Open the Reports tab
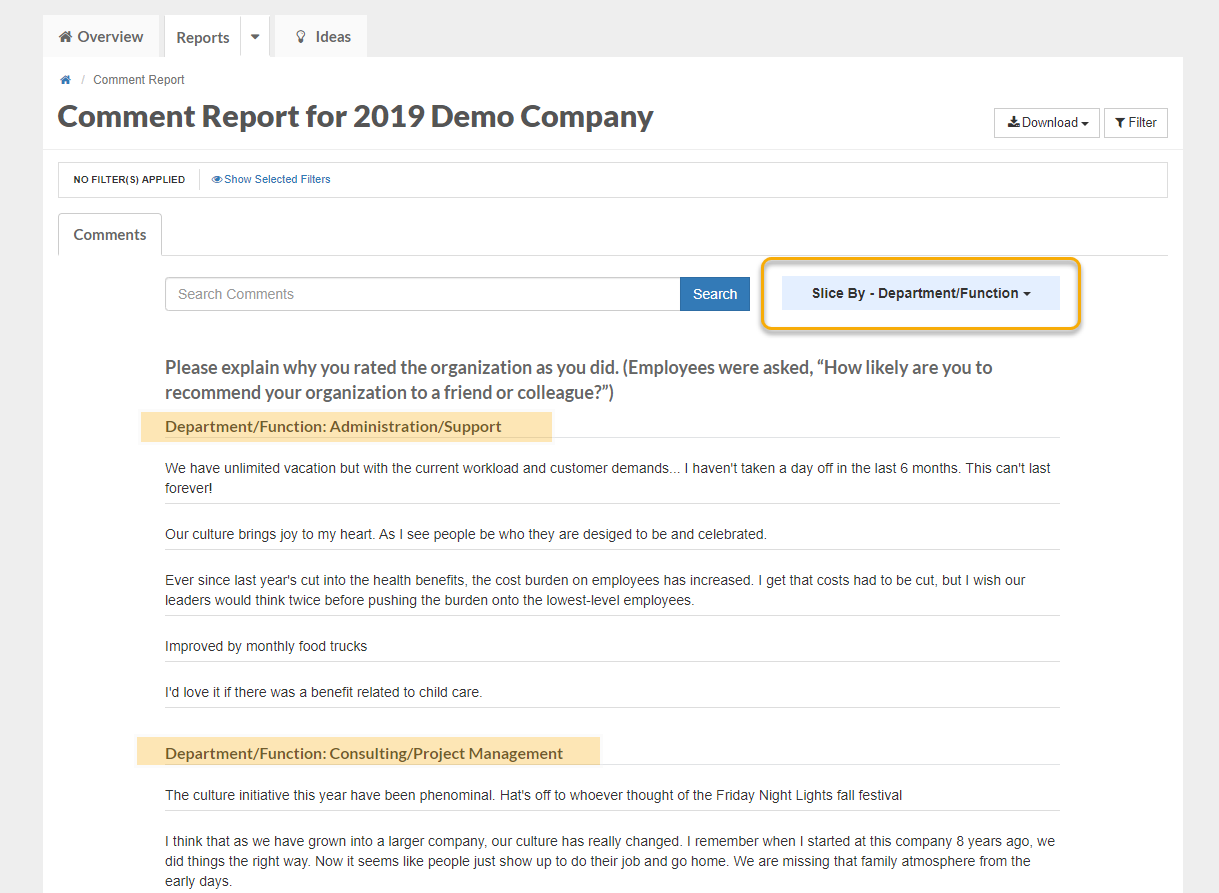Screen dimensions: 1219x893 [203, 37]
